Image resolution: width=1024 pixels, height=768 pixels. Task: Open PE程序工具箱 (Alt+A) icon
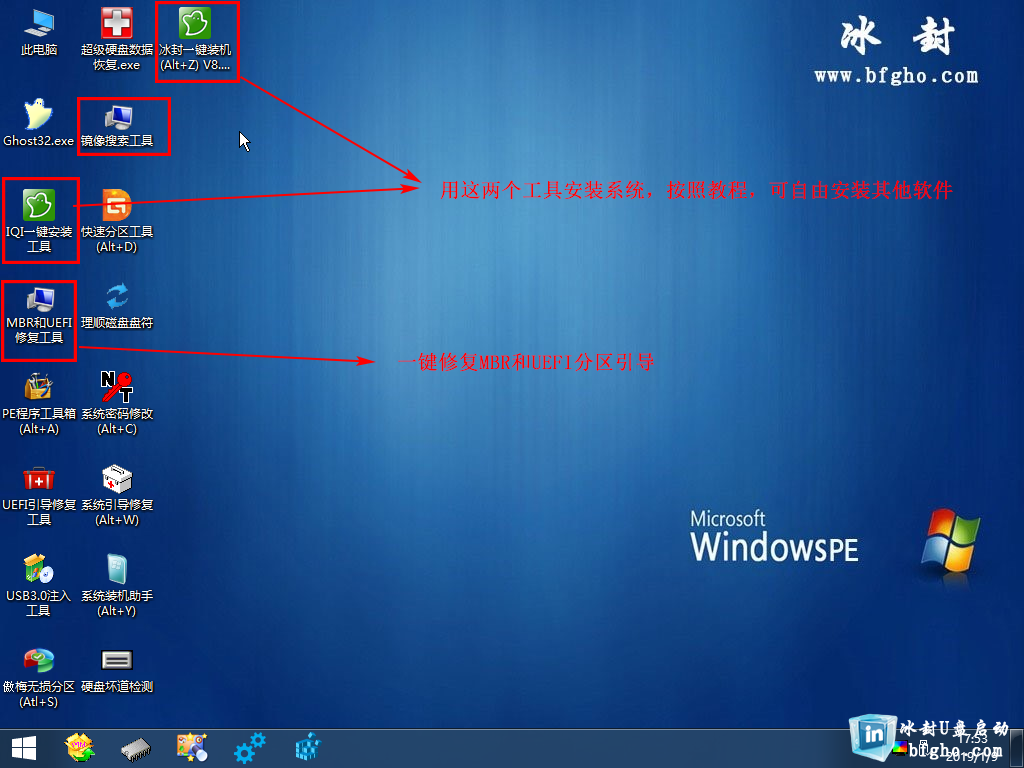[39, 404]
